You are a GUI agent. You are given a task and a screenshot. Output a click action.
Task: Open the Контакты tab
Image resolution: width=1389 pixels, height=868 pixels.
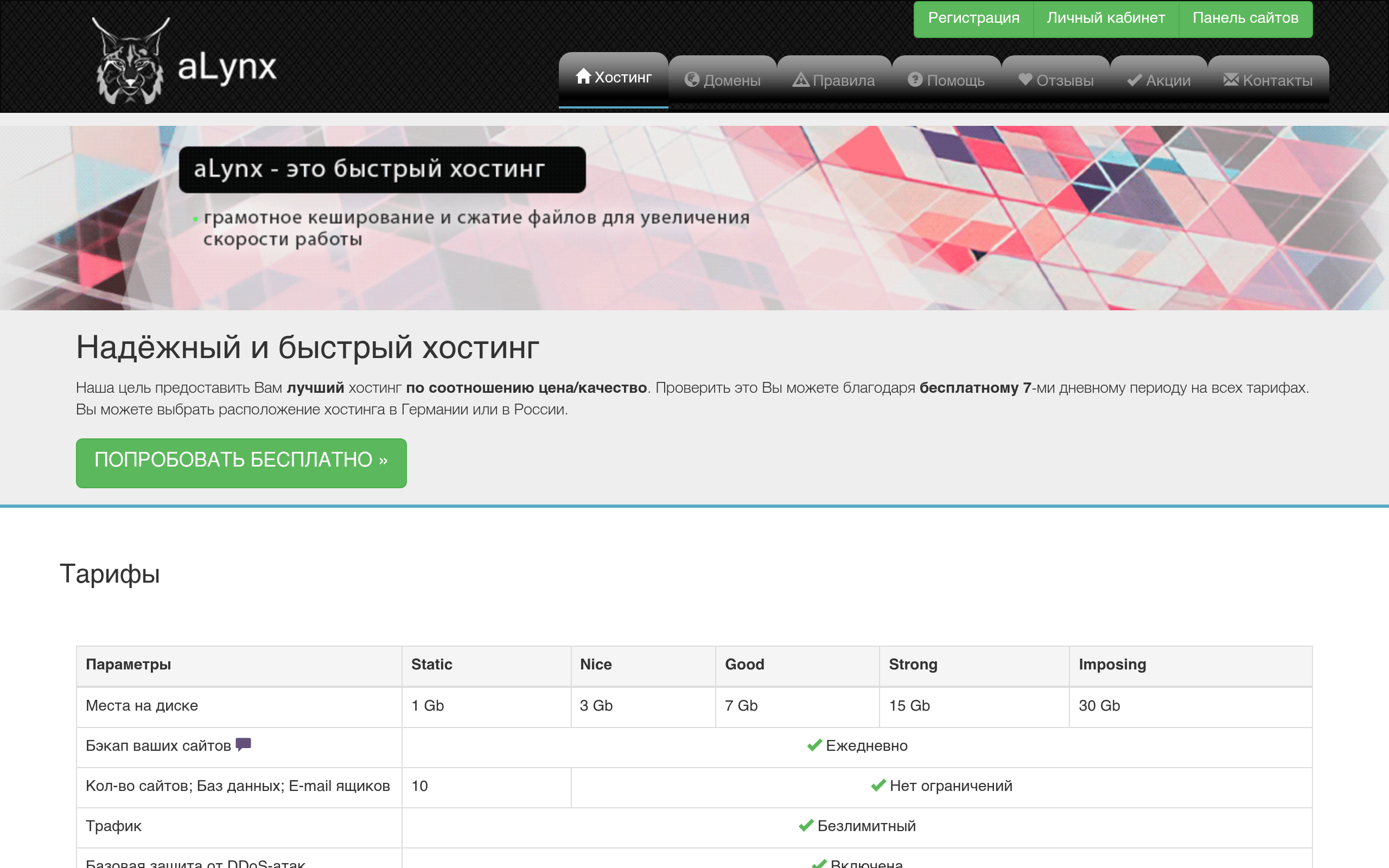(1269, 80)
